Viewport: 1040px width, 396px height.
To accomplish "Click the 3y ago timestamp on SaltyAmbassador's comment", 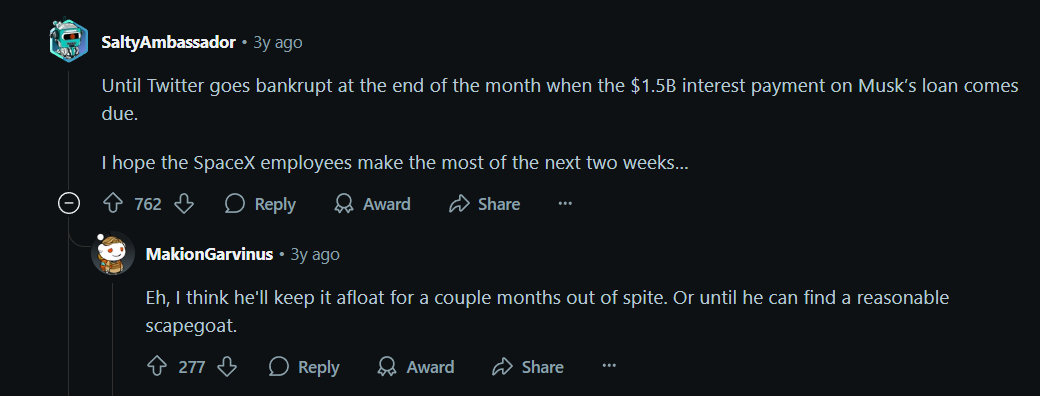I will click(278, 42).
